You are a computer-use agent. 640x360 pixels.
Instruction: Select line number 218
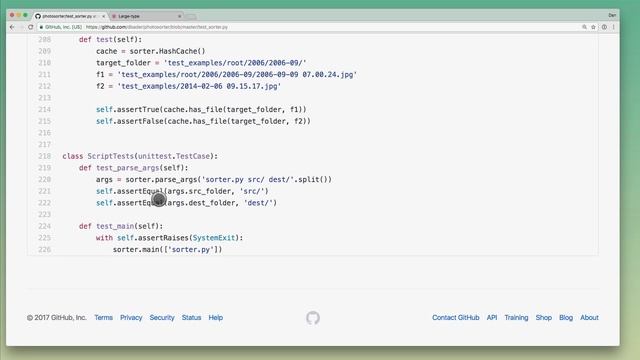pyautogui.click(x=44, y=156)
